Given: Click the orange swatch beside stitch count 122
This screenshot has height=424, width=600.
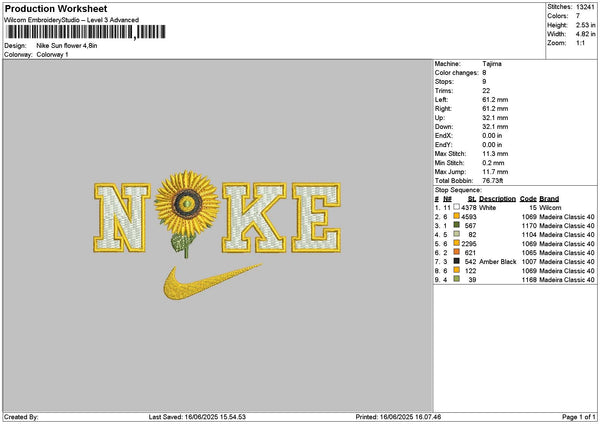Looking at the screenshot, I should [457, 270].
